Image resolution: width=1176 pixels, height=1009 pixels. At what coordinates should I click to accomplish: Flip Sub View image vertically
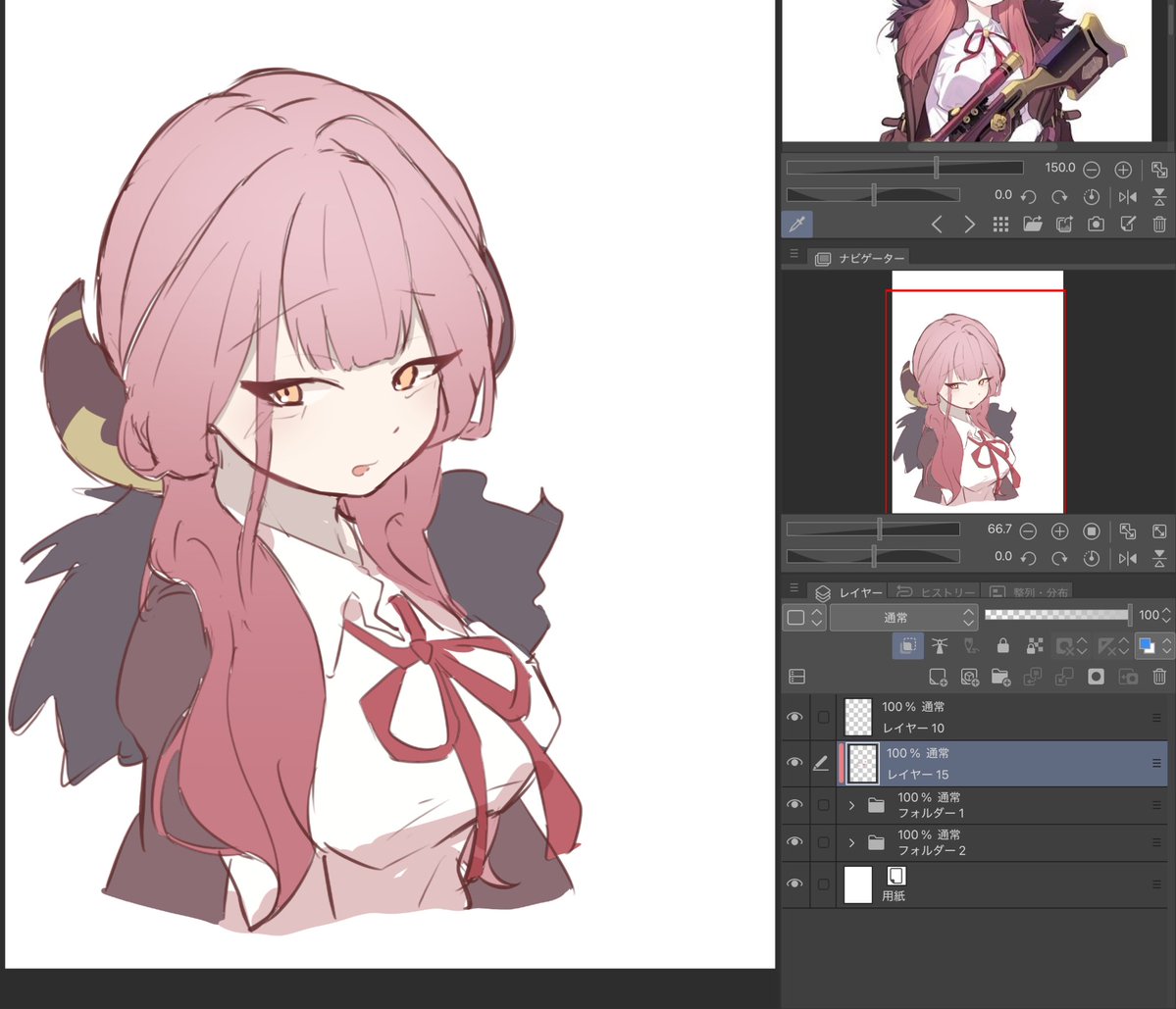(x=1159, y=197)
